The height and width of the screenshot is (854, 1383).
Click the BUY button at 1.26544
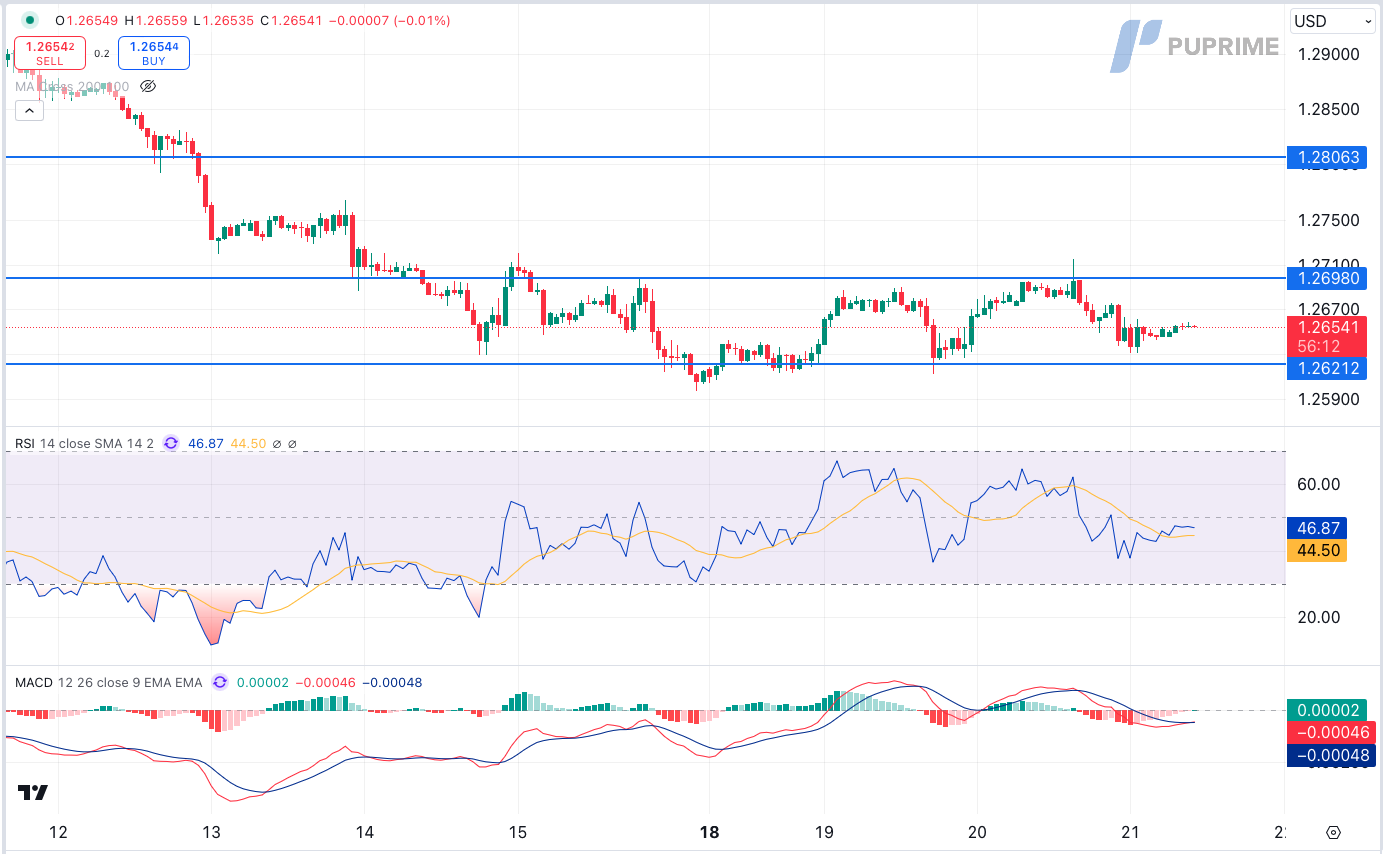[x=153, y=53]
